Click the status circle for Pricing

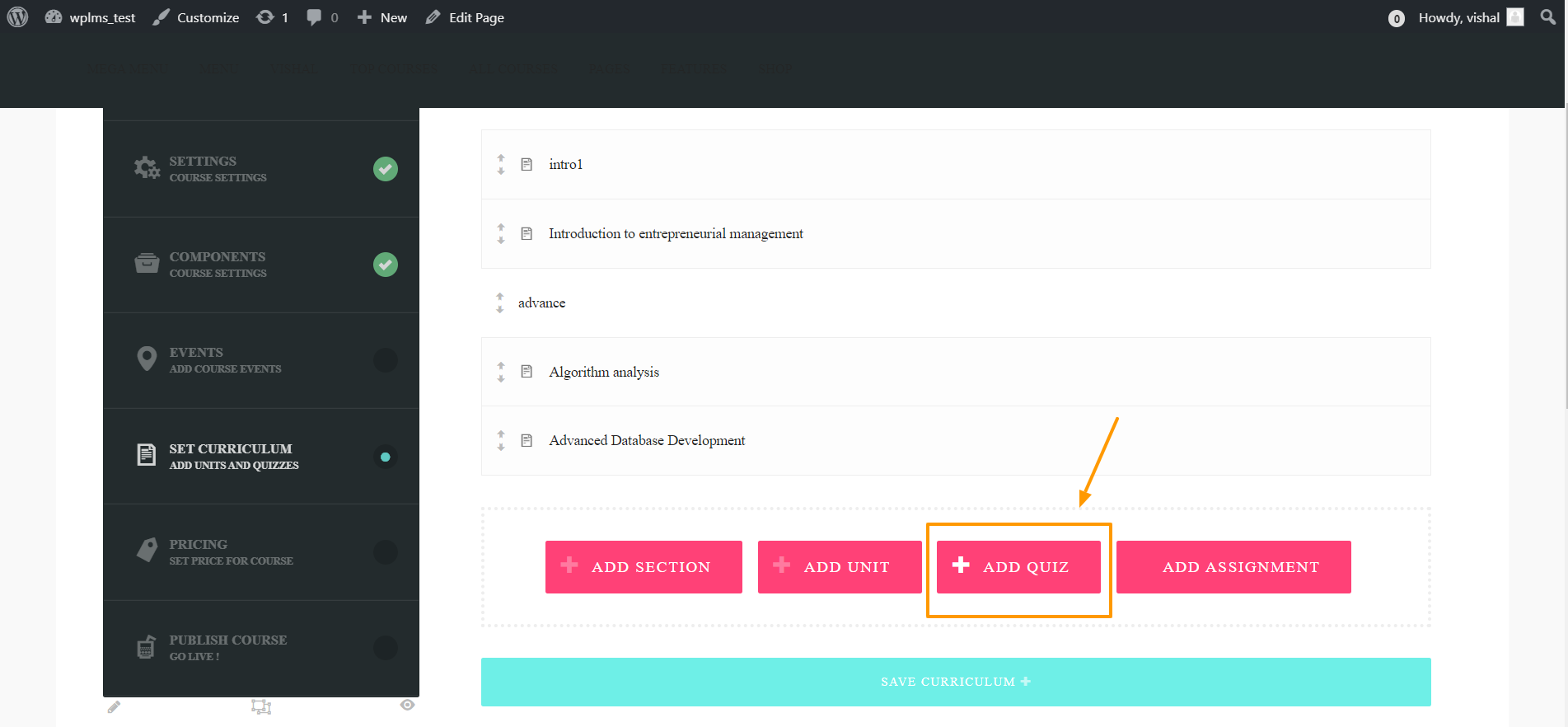386,552
